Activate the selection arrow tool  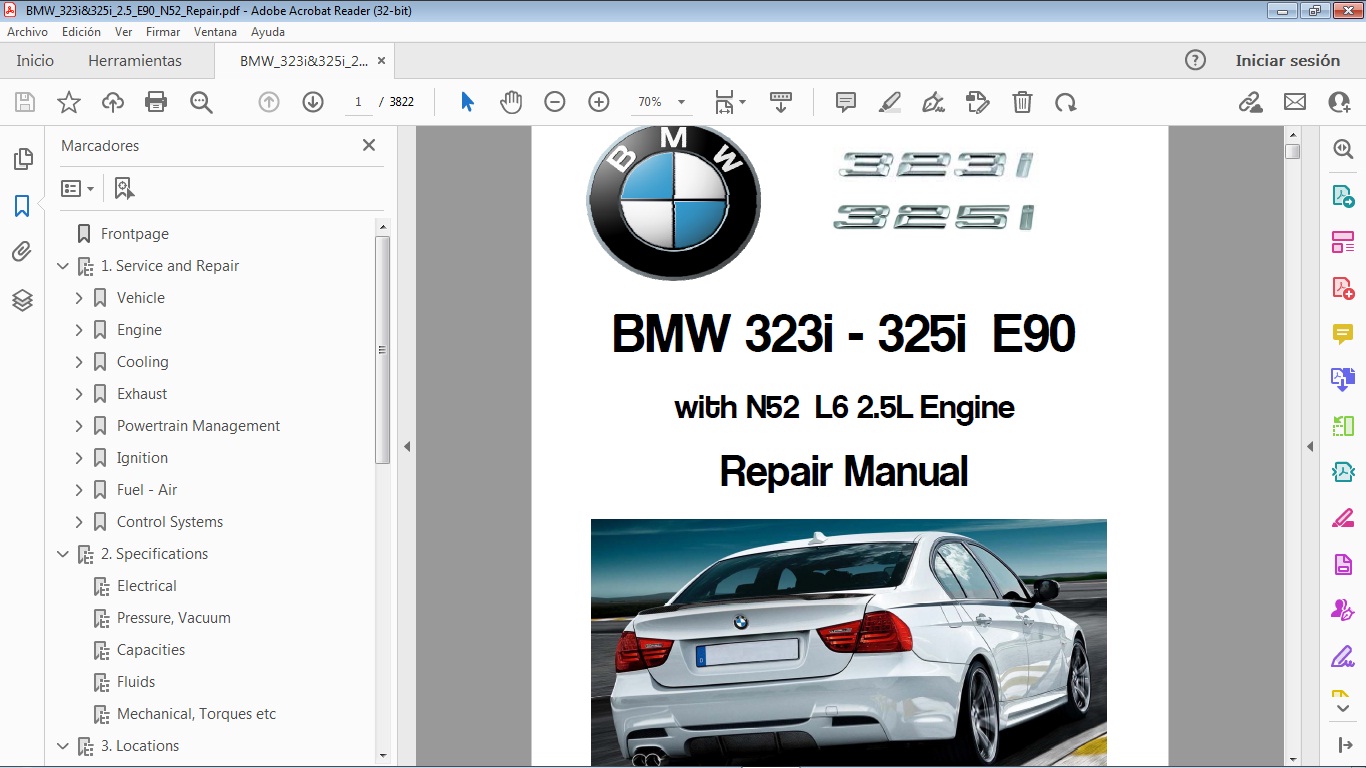coord(467,102)
